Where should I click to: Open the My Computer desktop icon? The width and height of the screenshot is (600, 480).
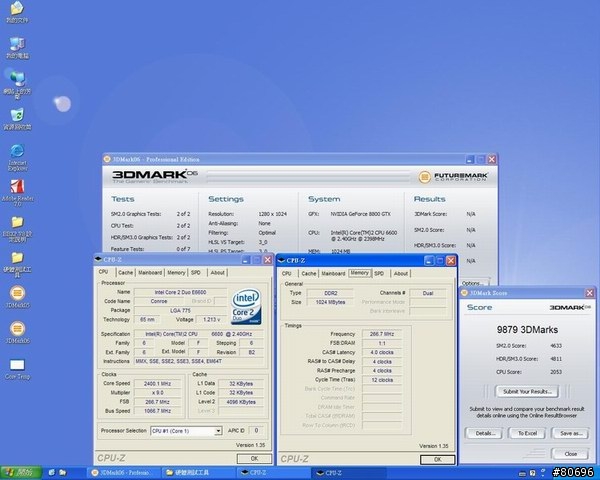tap(17, 48)
